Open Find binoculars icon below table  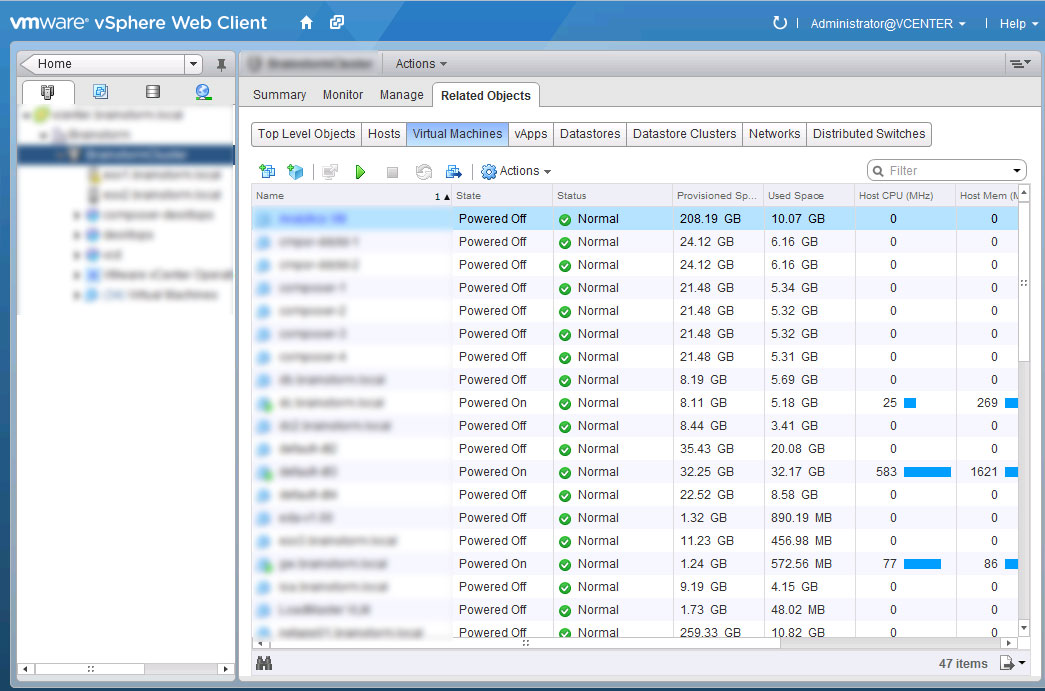tap(264, 663)
